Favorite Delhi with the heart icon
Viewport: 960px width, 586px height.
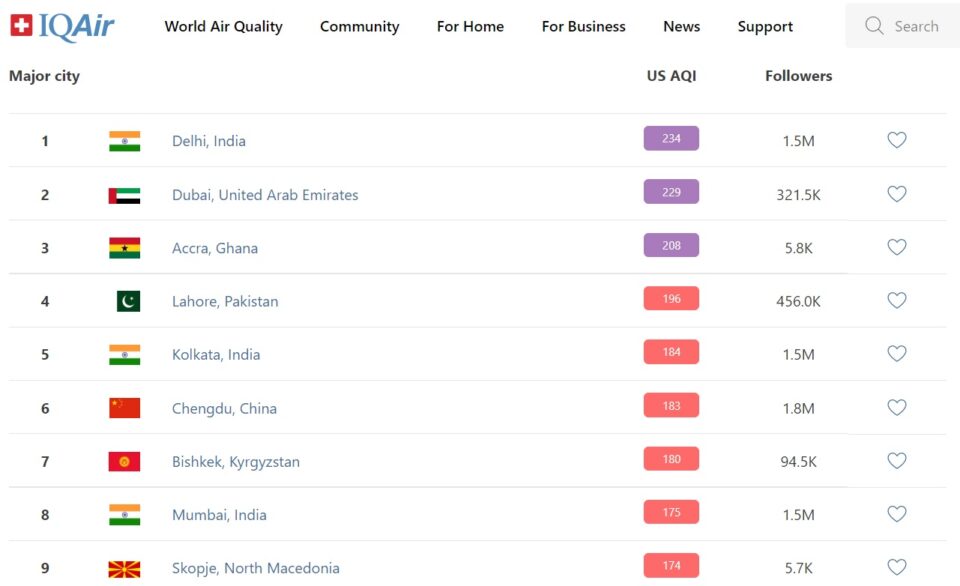click(897, 140)
